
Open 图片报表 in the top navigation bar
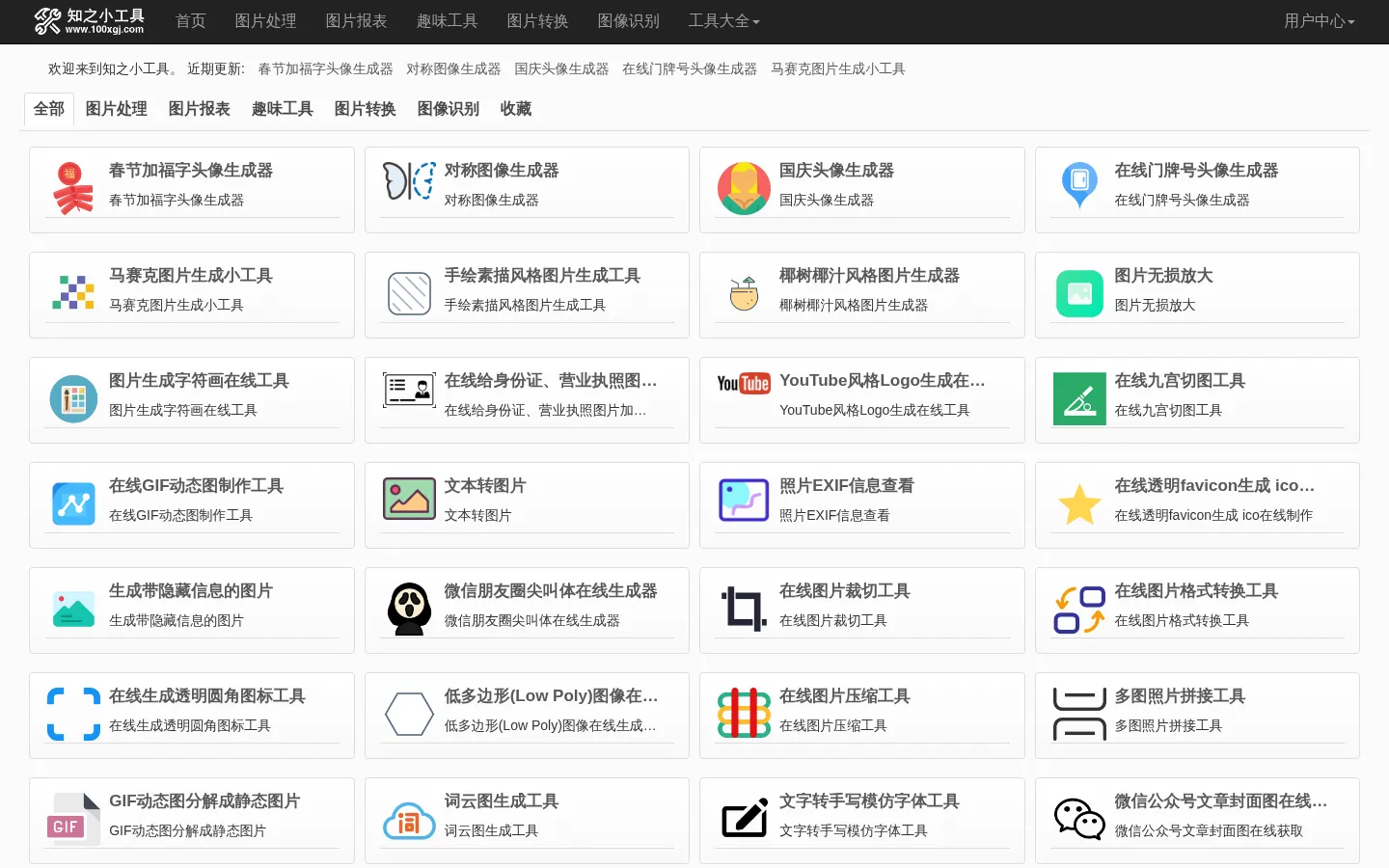click(x=356, y=21)
